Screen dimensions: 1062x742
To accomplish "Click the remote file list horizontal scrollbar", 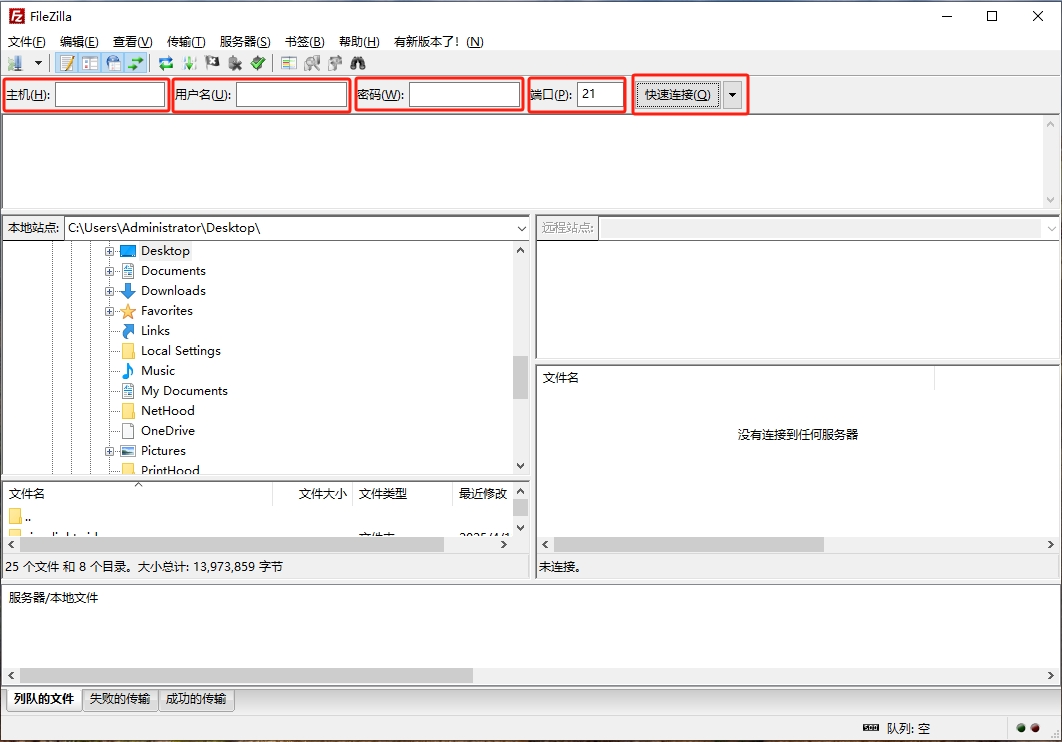I will [x=689, y=544].
